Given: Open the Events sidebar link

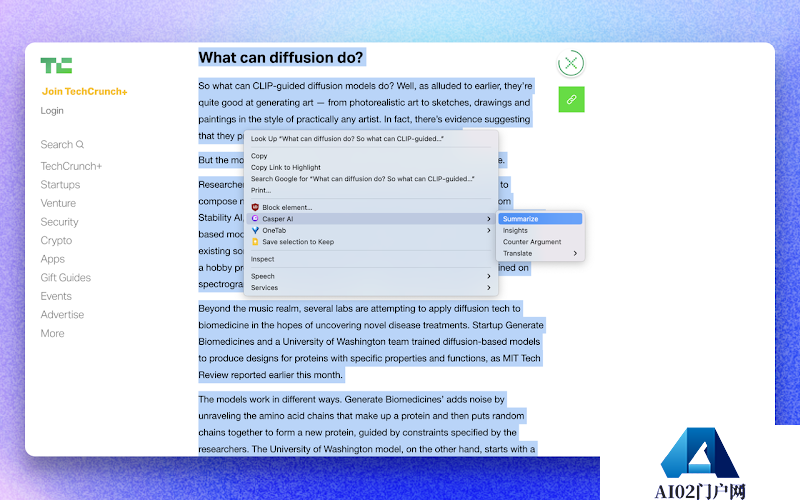Looking at the screenshot, I should tap(56, 296).
